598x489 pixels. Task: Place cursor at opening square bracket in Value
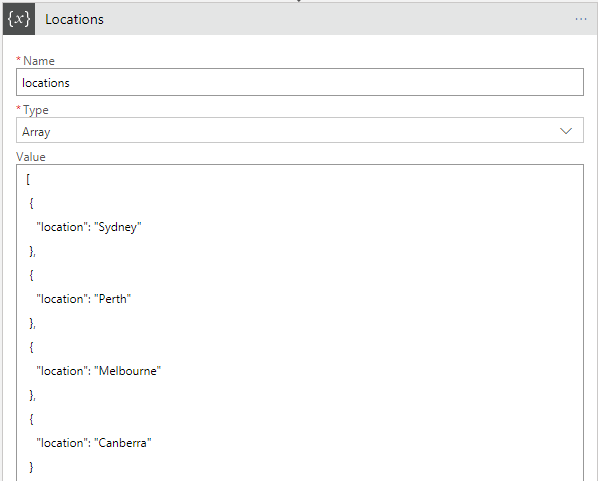(x=28, y=179)
